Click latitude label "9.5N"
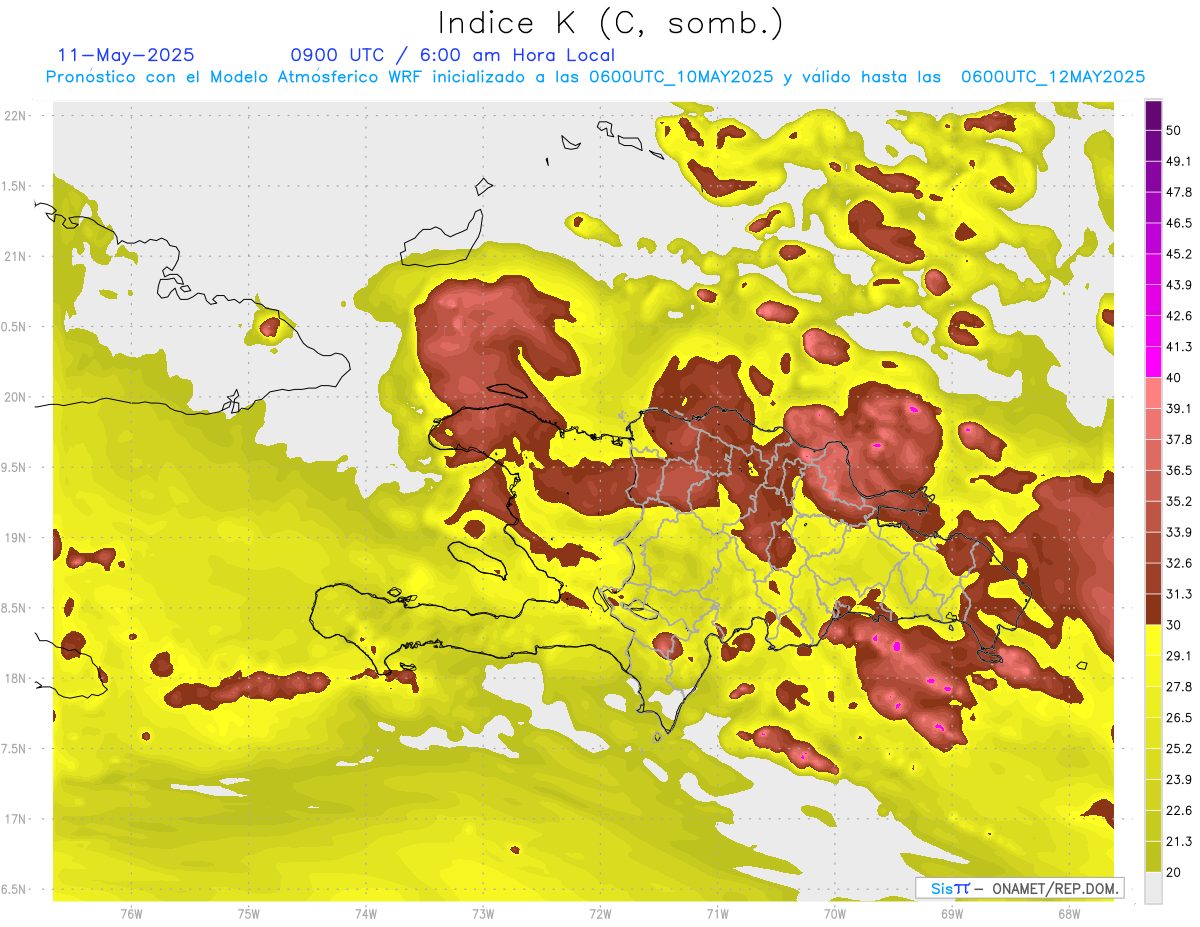The height and width of the screenshot is (927, 1200). [15, 468]
